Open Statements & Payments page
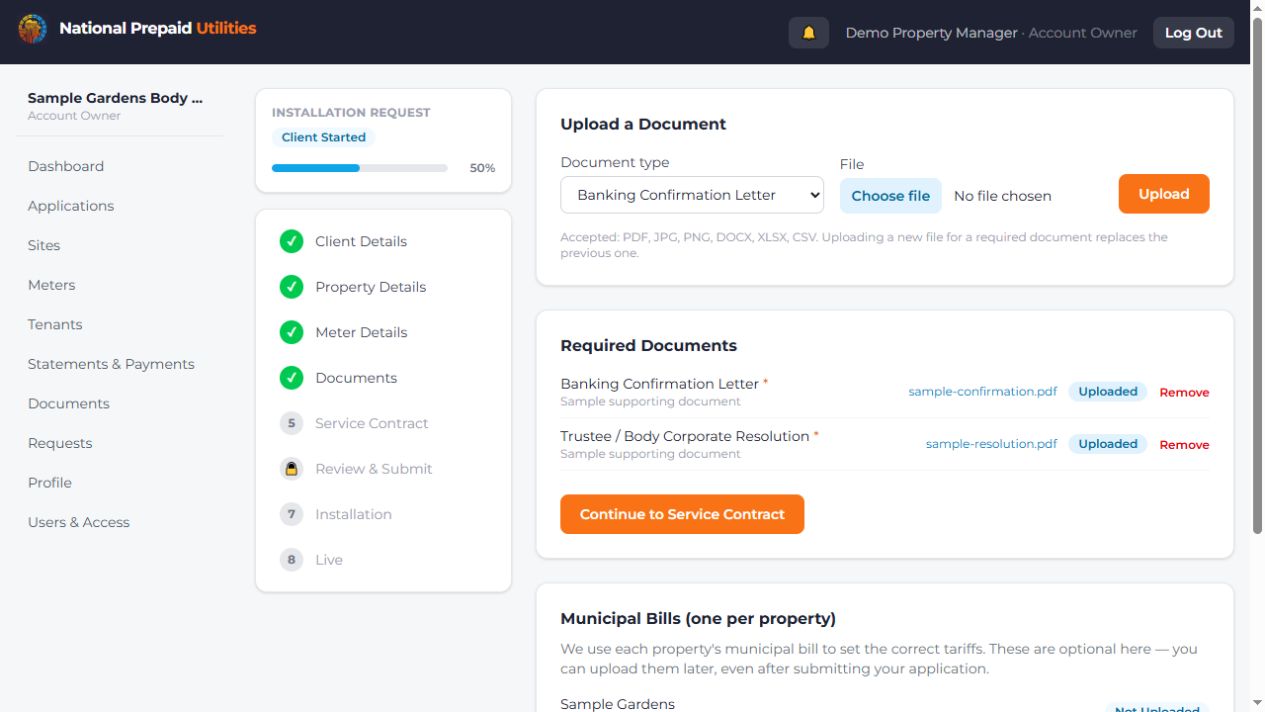1265x712 pixels. [x=111, y=364]
